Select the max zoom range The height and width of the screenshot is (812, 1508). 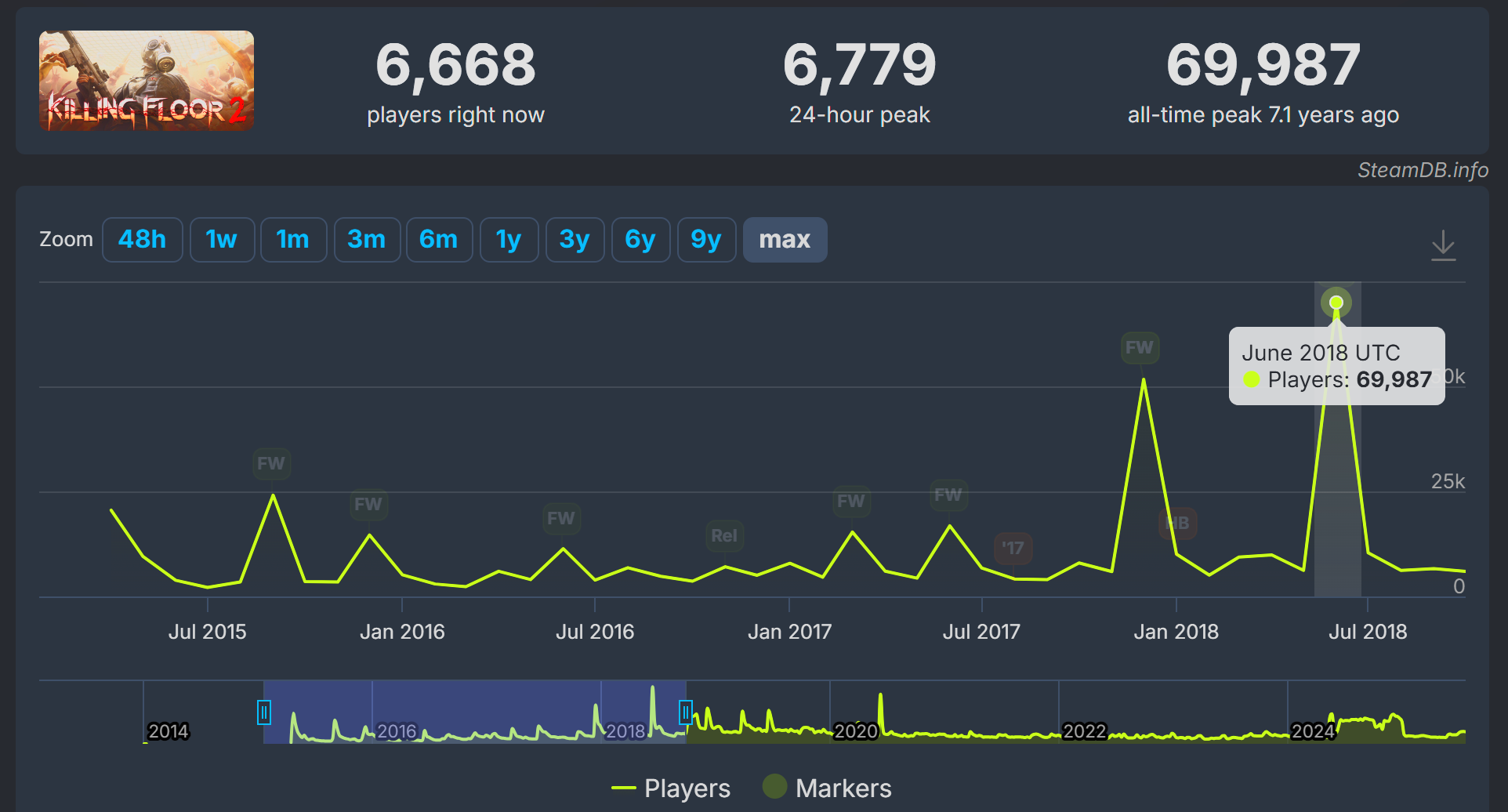(x=785, y=239)
